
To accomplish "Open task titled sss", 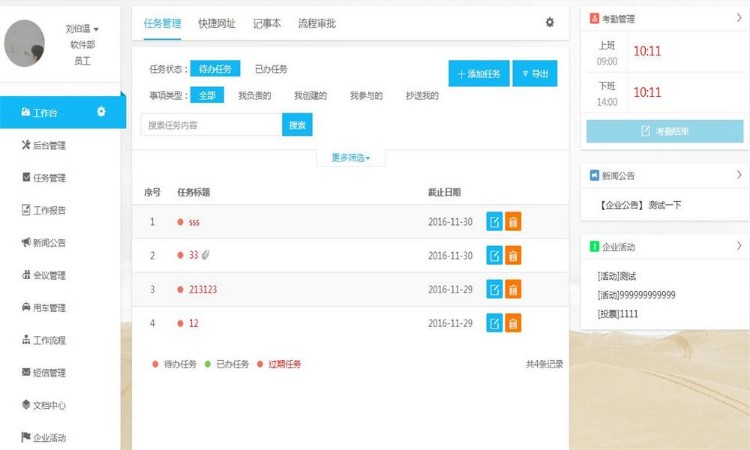I will 194,222.
